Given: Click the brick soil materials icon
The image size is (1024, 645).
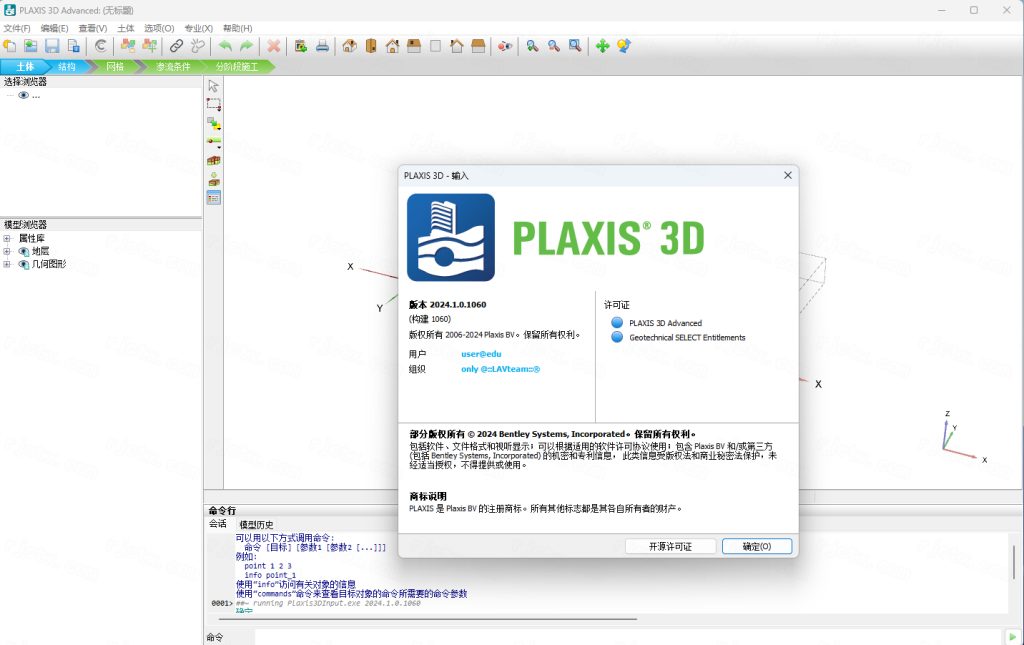Looking at the screenshot, I should tap(214, 160).
